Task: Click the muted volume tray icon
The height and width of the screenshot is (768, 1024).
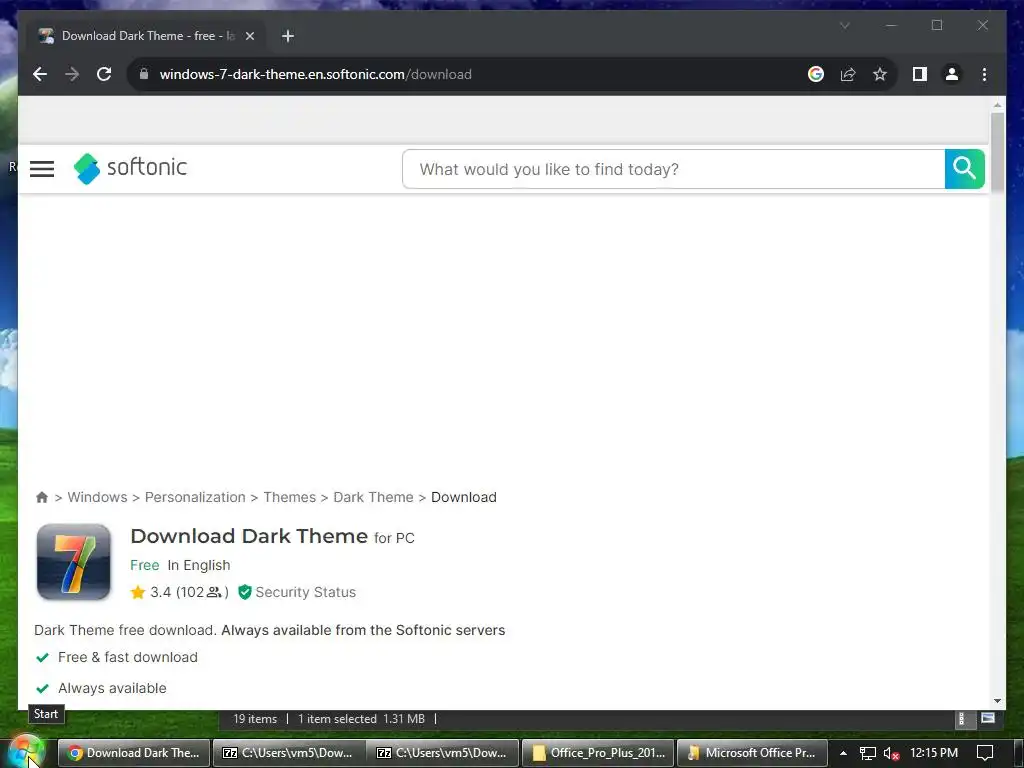Action: point(891,754)
